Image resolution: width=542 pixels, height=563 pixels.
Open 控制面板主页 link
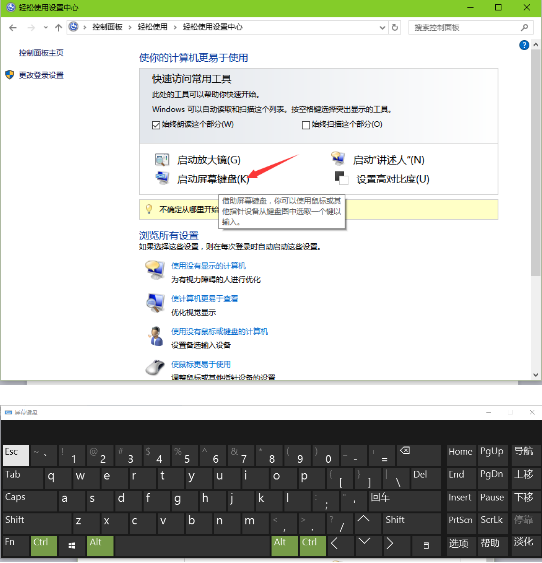tap(41, 53)
